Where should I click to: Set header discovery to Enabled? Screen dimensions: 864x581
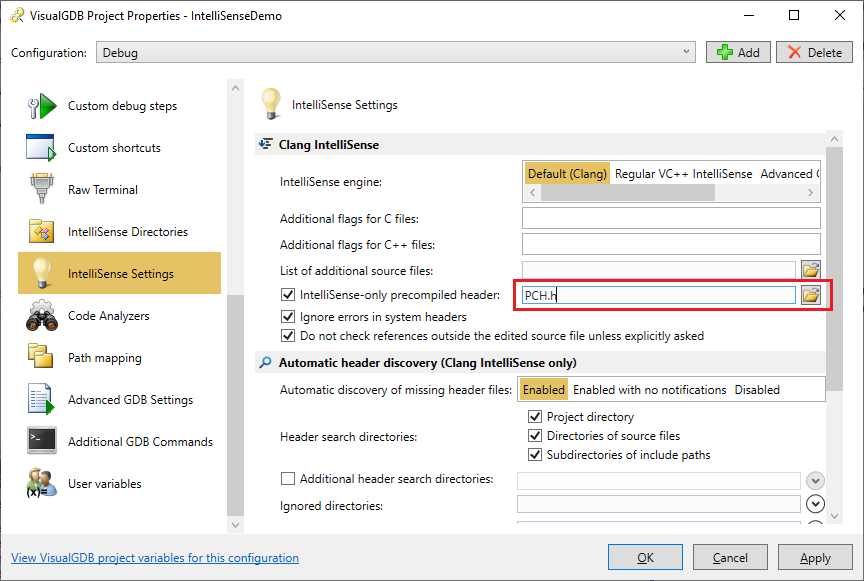pyautogui.click(x=543, y=390)
